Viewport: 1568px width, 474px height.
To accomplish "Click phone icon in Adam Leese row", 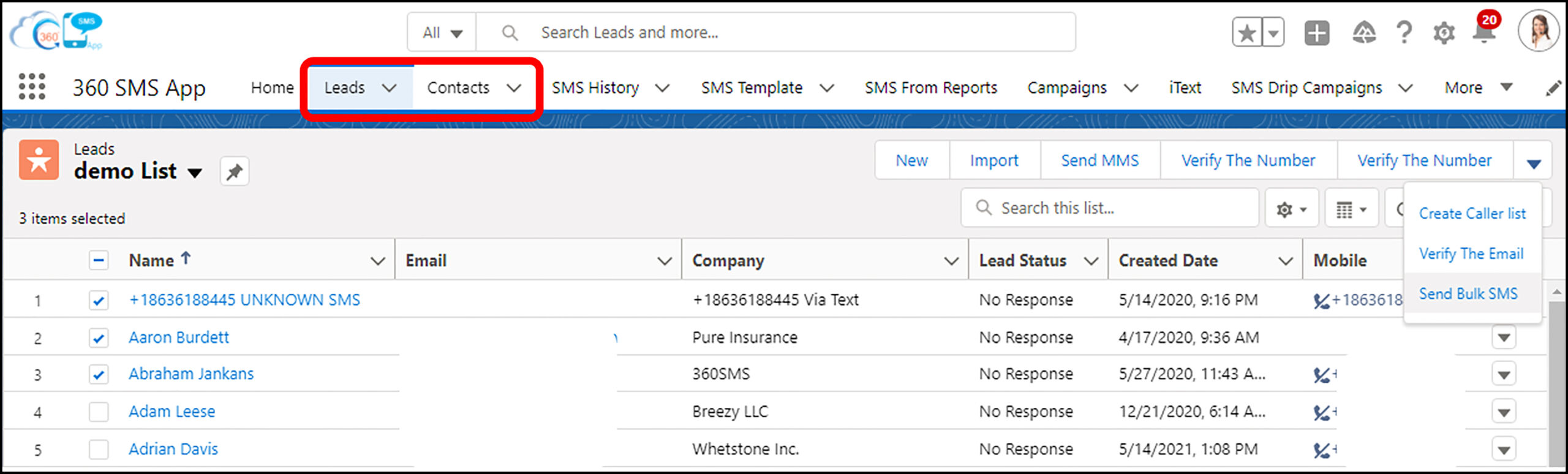I will (x=1321, y=412).
